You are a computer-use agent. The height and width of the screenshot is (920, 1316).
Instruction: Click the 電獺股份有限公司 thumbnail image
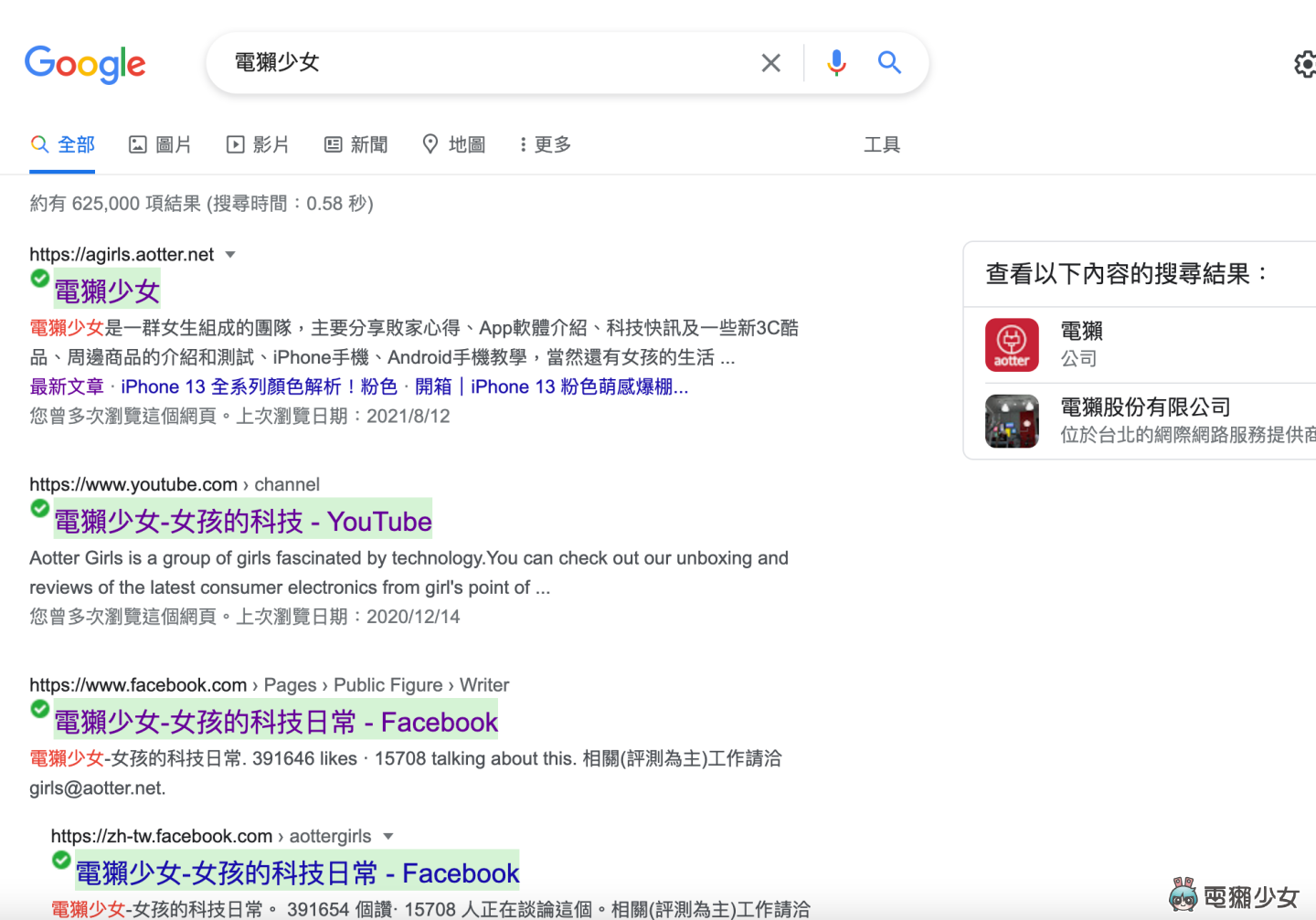click(x=1012, y=421)
